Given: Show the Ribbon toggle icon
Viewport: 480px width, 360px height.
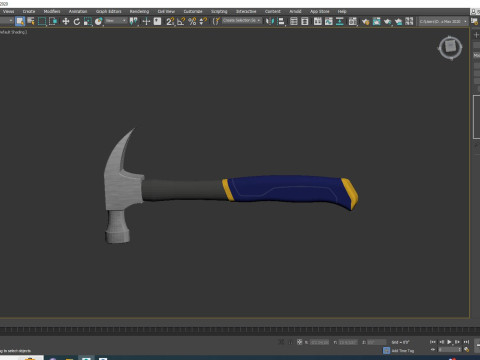Looking at the screenshot, I should tap(318, 21).
